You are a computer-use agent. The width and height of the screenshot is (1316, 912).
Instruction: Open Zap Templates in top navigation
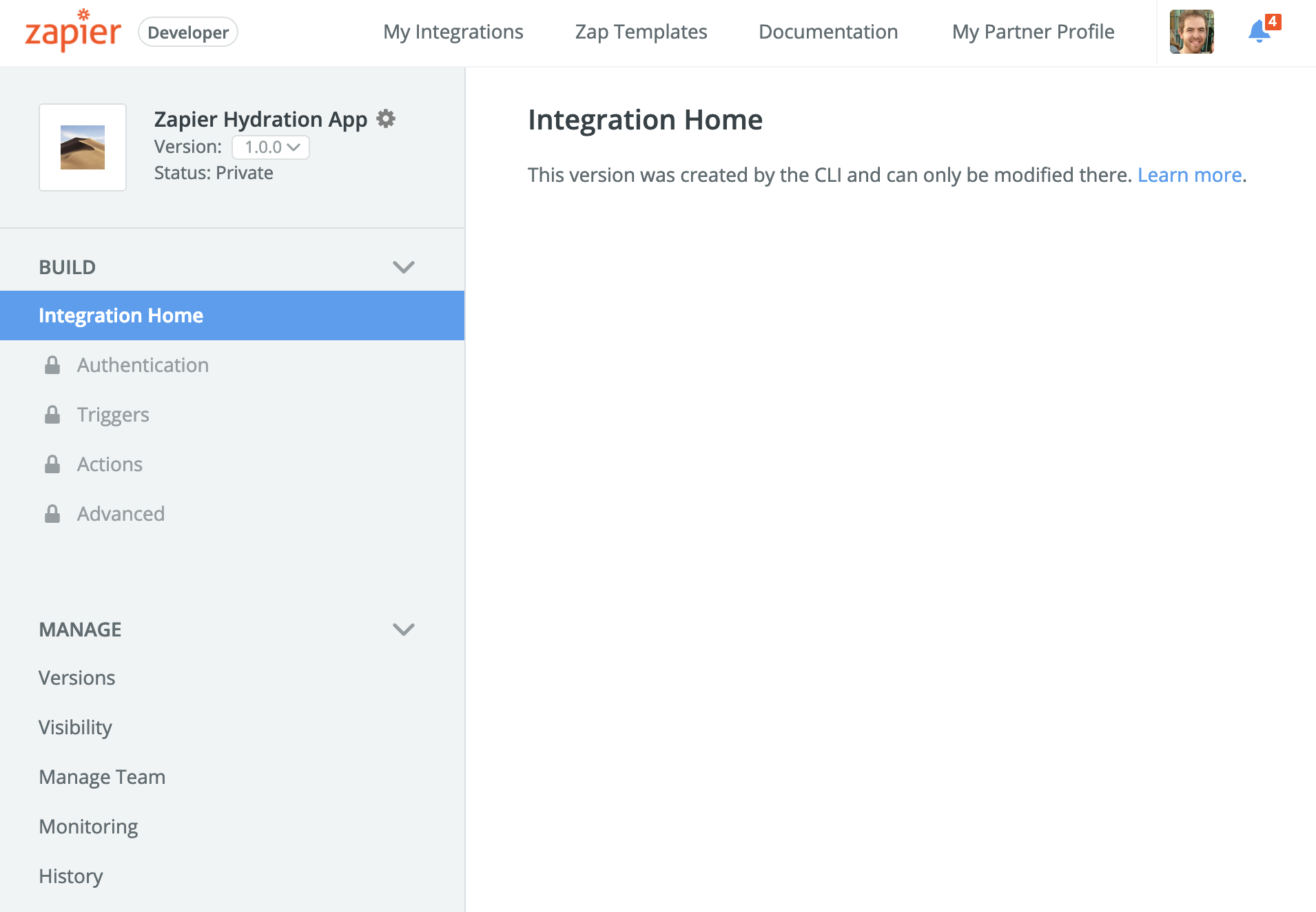[x=641, y=32]
